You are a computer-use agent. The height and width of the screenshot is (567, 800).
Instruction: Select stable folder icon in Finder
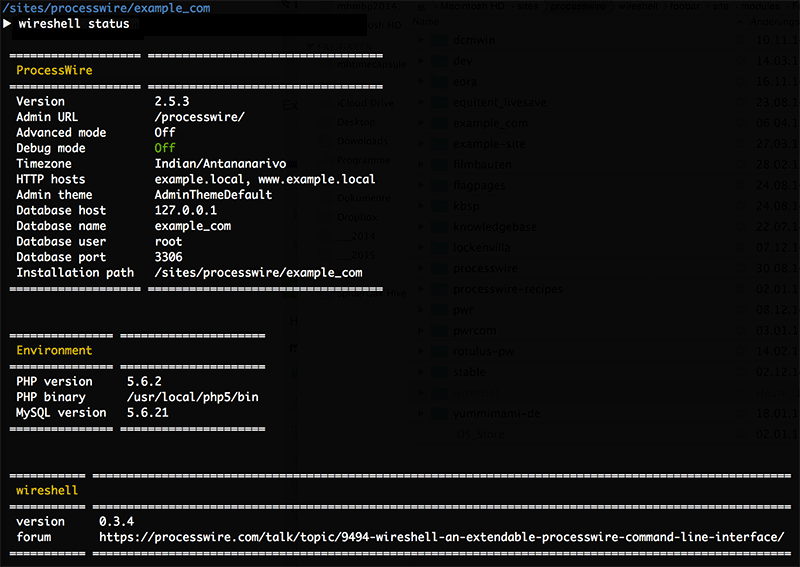[440, 372]
